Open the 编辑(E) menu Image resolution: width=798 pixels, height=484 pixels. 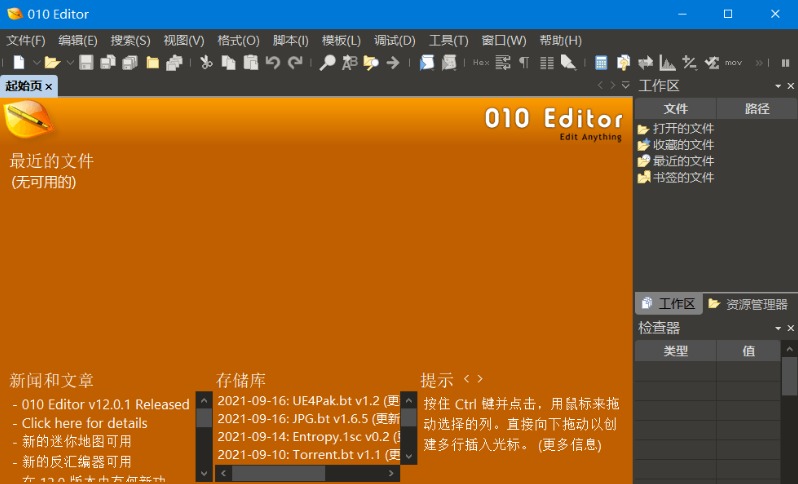[x=78, y=41]
